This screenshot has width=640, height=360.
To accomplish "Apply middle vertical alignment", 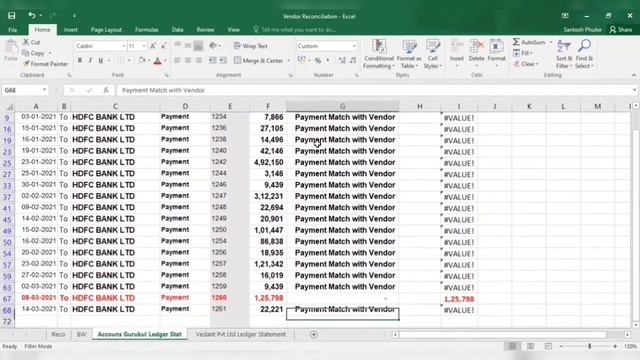I will click(188, 45).
